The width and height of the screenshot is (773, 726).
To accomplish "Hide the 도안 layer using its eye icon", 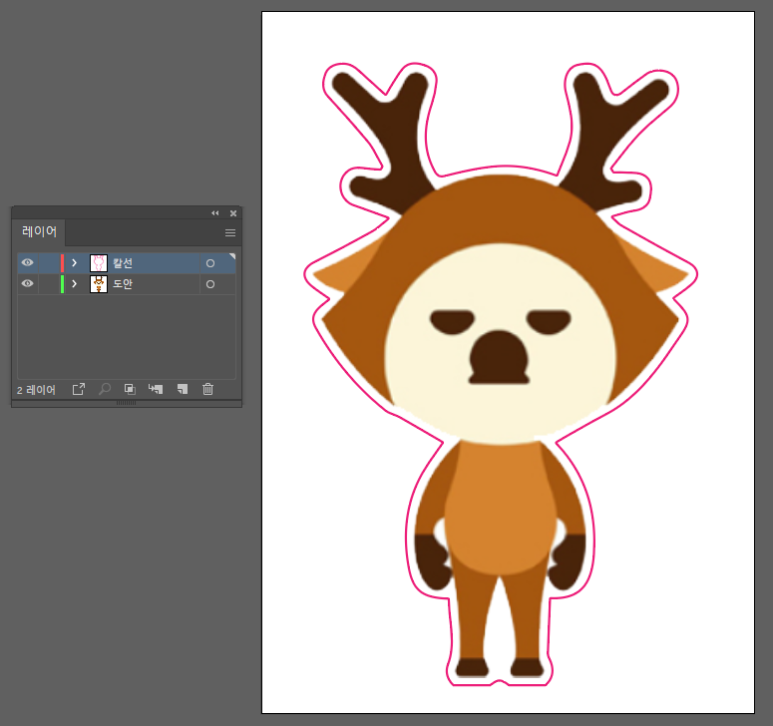I will click(28, 283).
